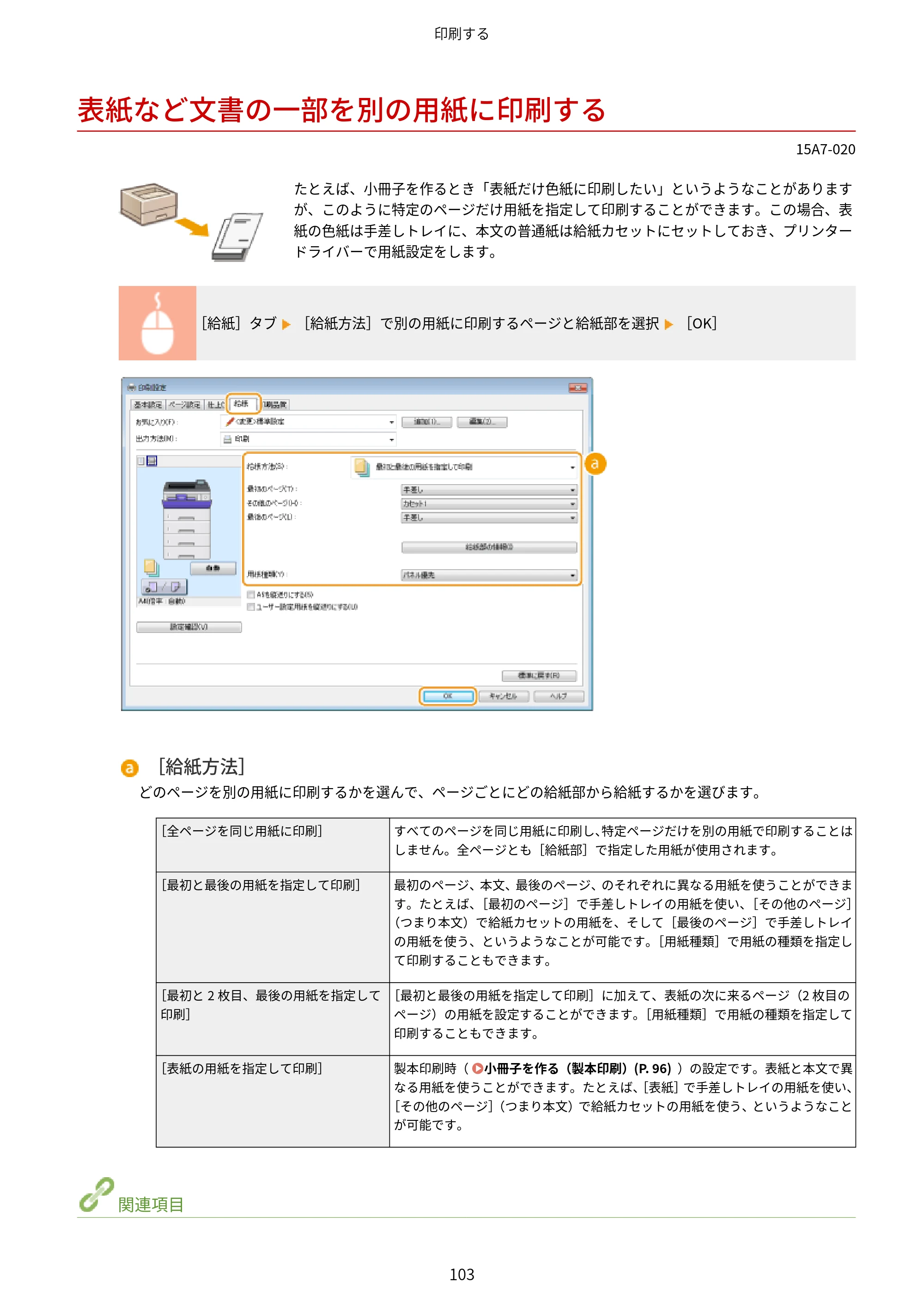This screenshot has height=1307, width=924.
Task: Click the pencil icon in お気に入り field
Action: click(x=230, y=422)
